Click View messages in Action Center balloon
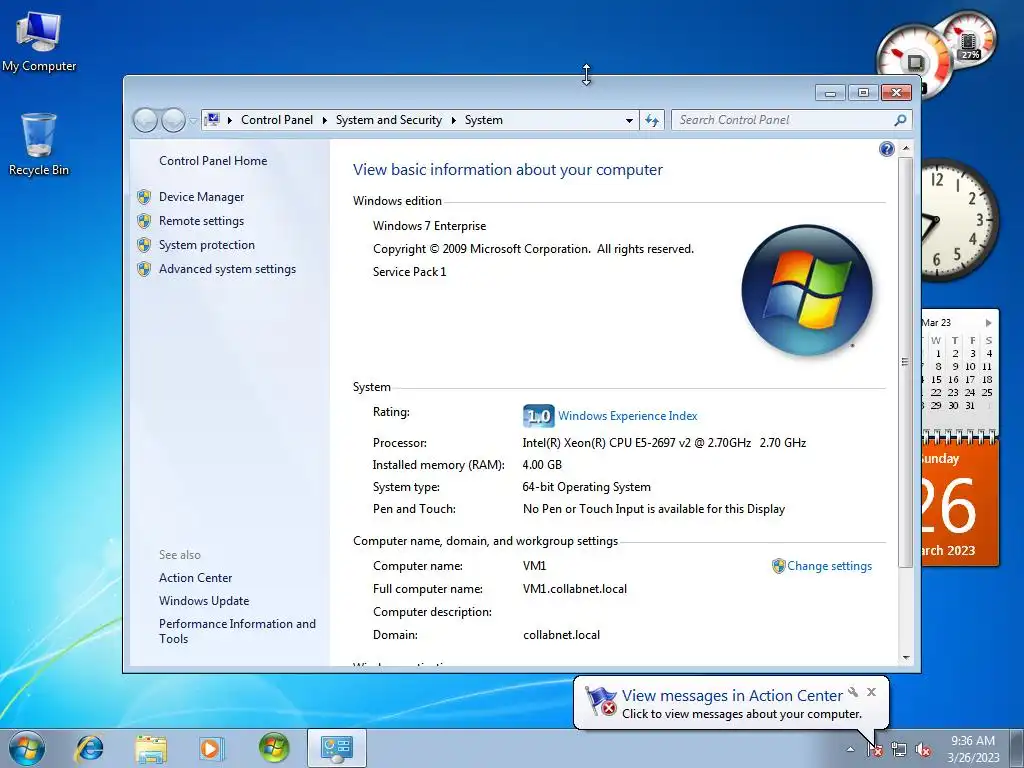This screenshot has width=1024, height=768. coord(732,696)
